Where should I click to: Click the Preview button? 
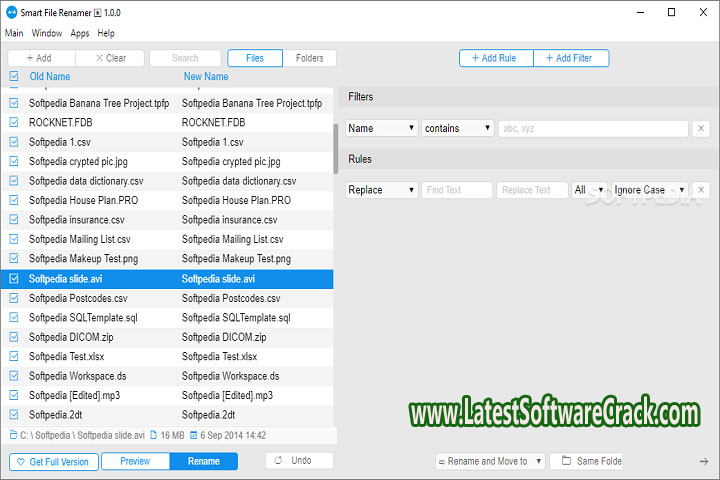(x=135, y=461)
